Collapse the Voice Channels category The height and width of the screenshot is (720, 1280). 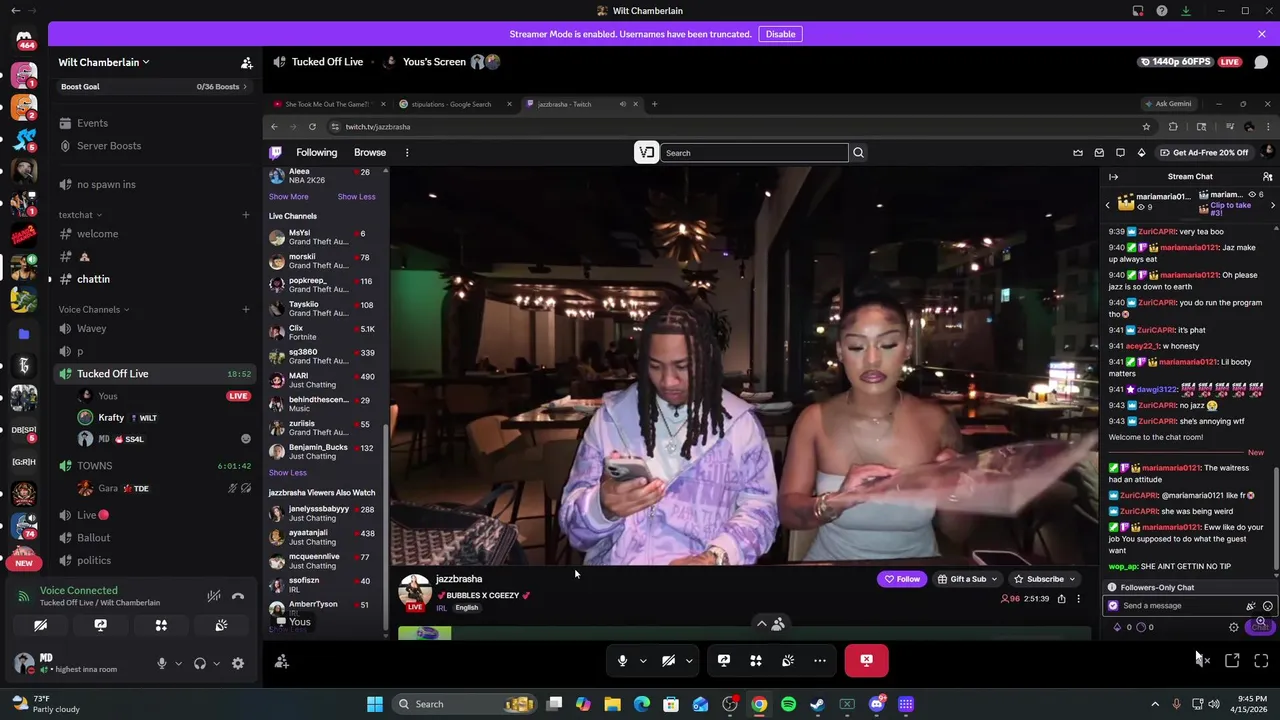(x=93, y=309)
